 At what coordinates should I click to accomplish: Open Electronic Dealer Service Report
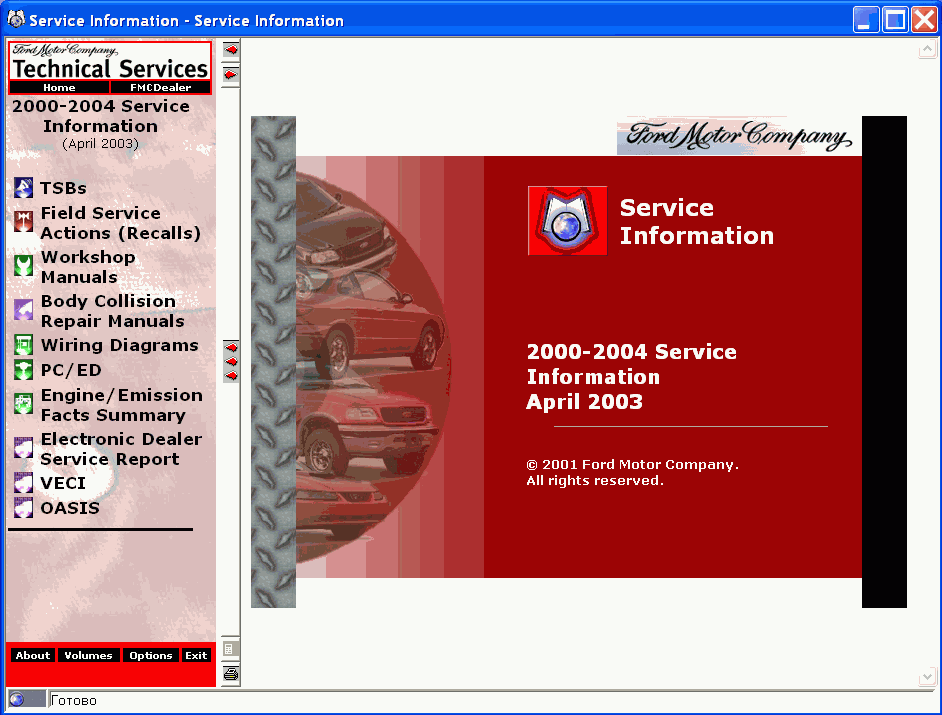point(121,449)
